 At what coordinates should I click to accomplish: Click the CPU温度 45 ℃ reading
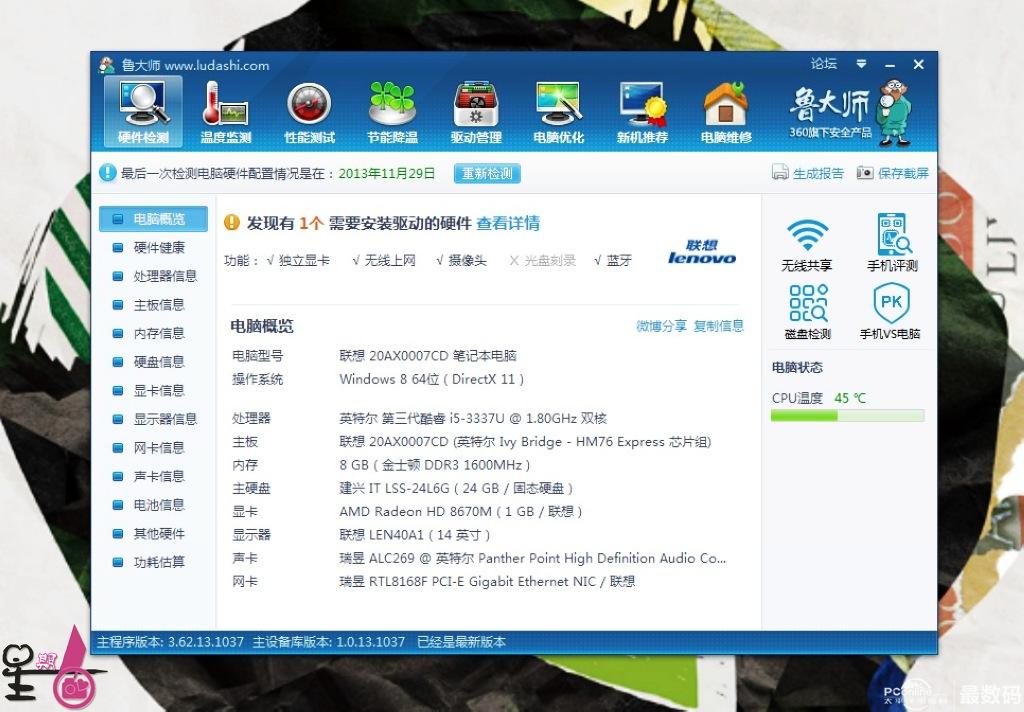click(x=819, y=398)
